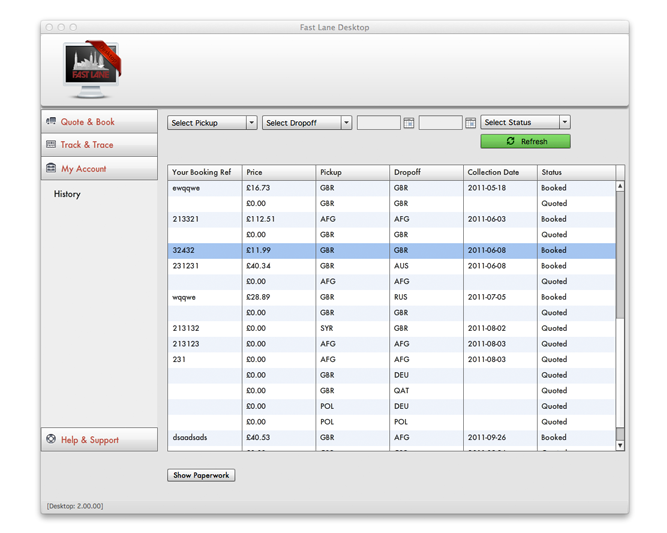The width and height of the screenshot is (667, 533).
Task: Select the booking ref wqqwe
Action: click(x=184, y=297)
